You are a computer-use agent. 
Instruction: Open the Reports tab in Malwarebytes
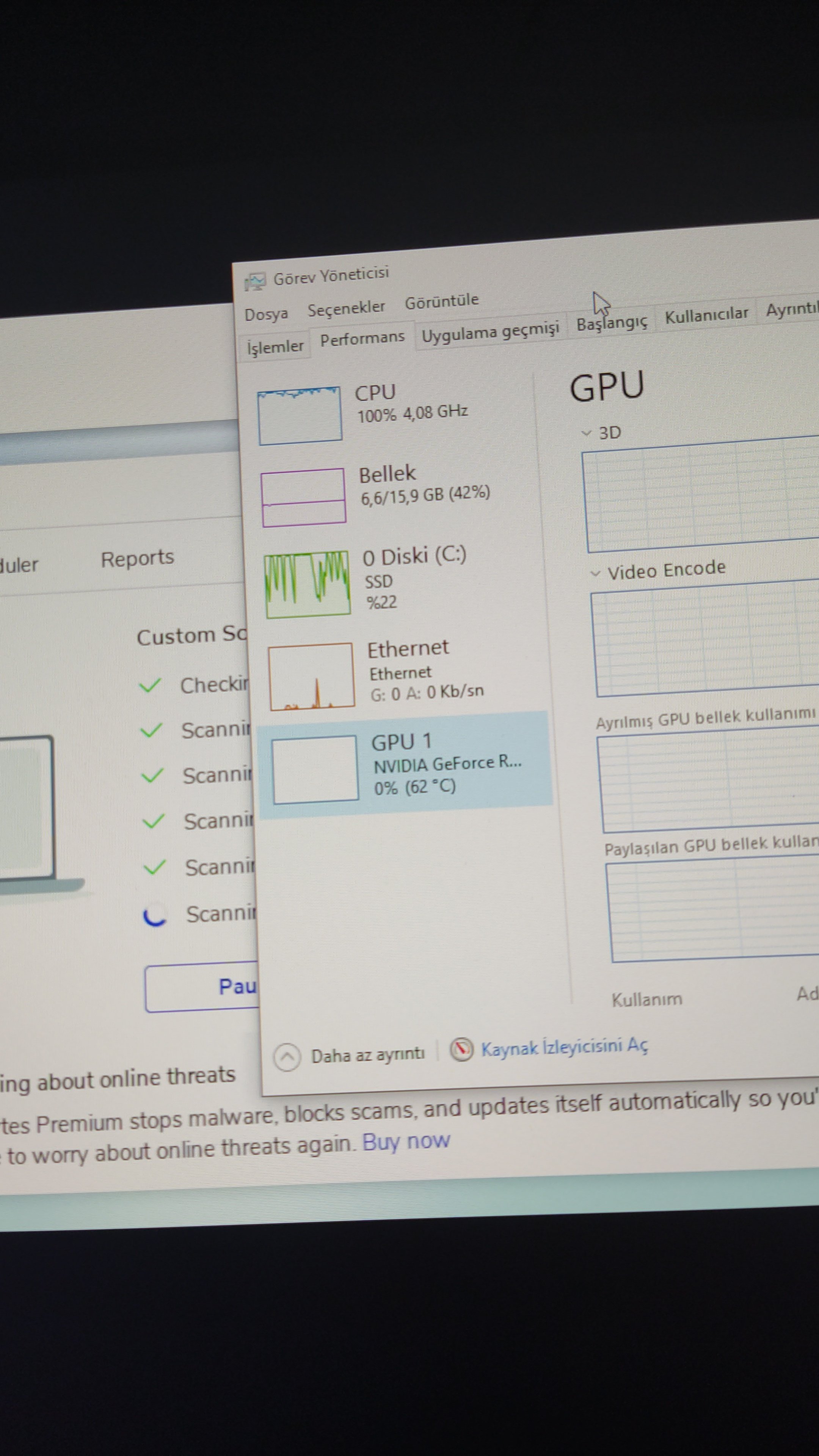(137, 559)
